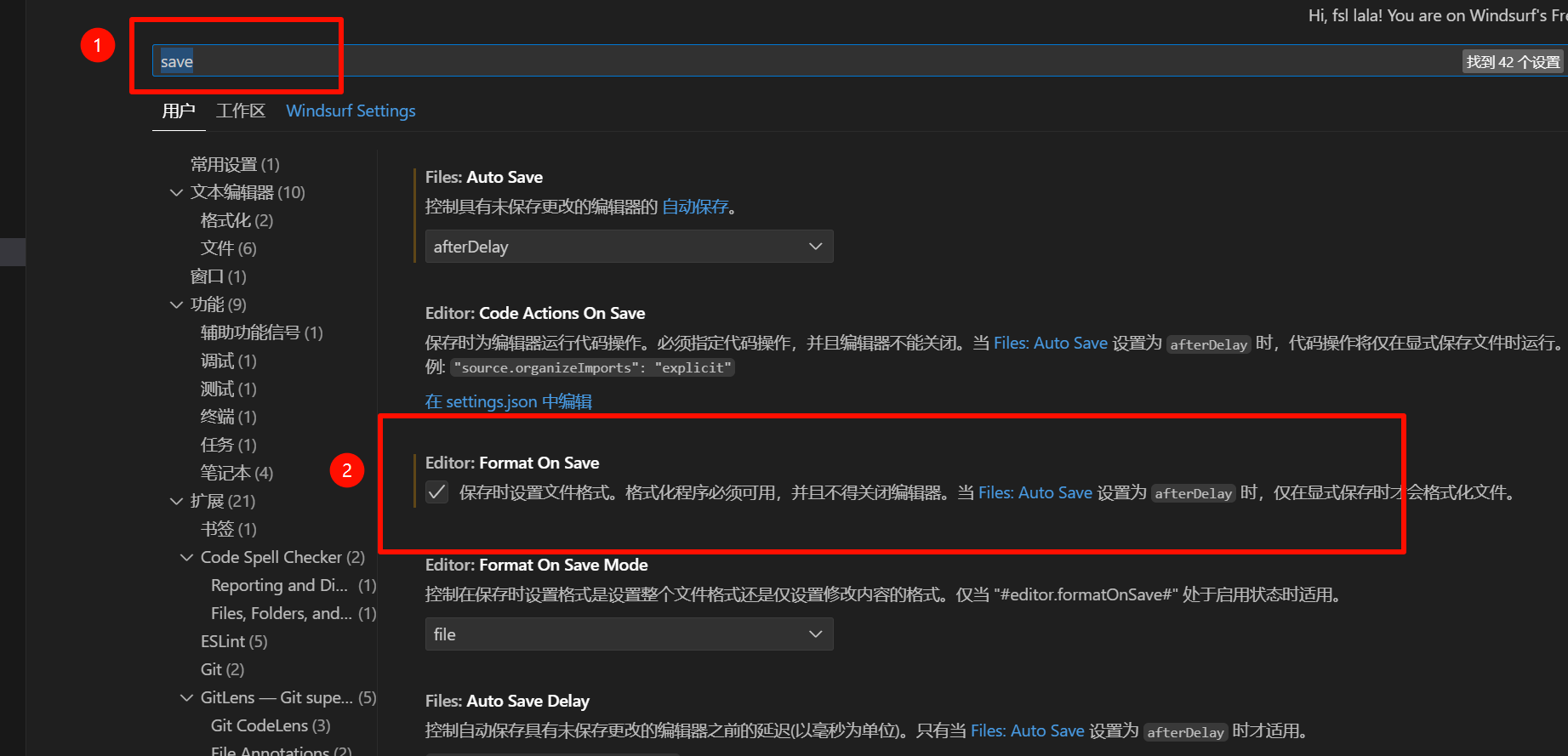Select 格式化 under 文本编辑器
Image resolution: width=1568 pixels, height=756 pixels.
(236, 220)
